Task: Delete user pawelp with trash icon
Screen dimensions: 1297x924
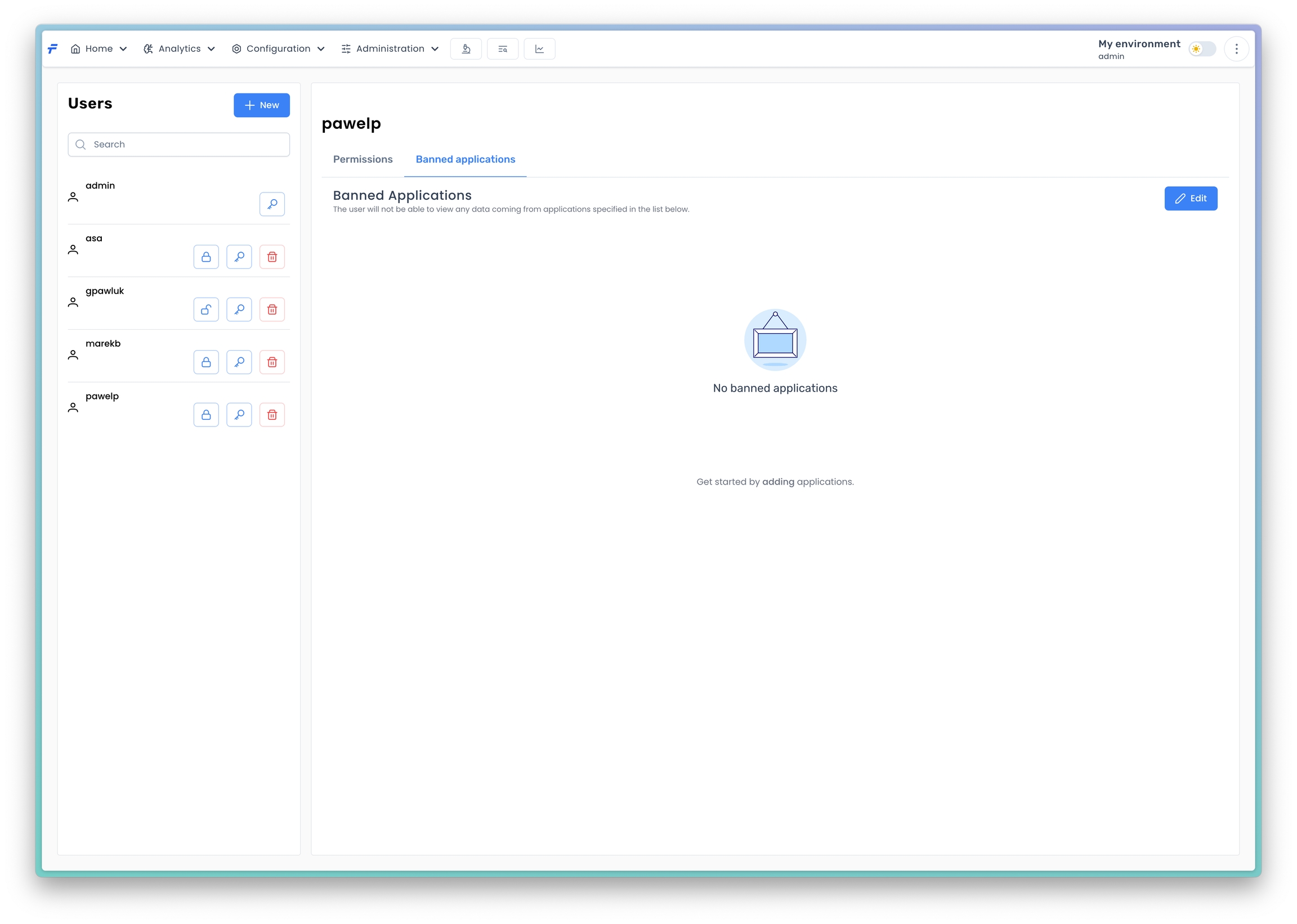Action: [272, 415]
